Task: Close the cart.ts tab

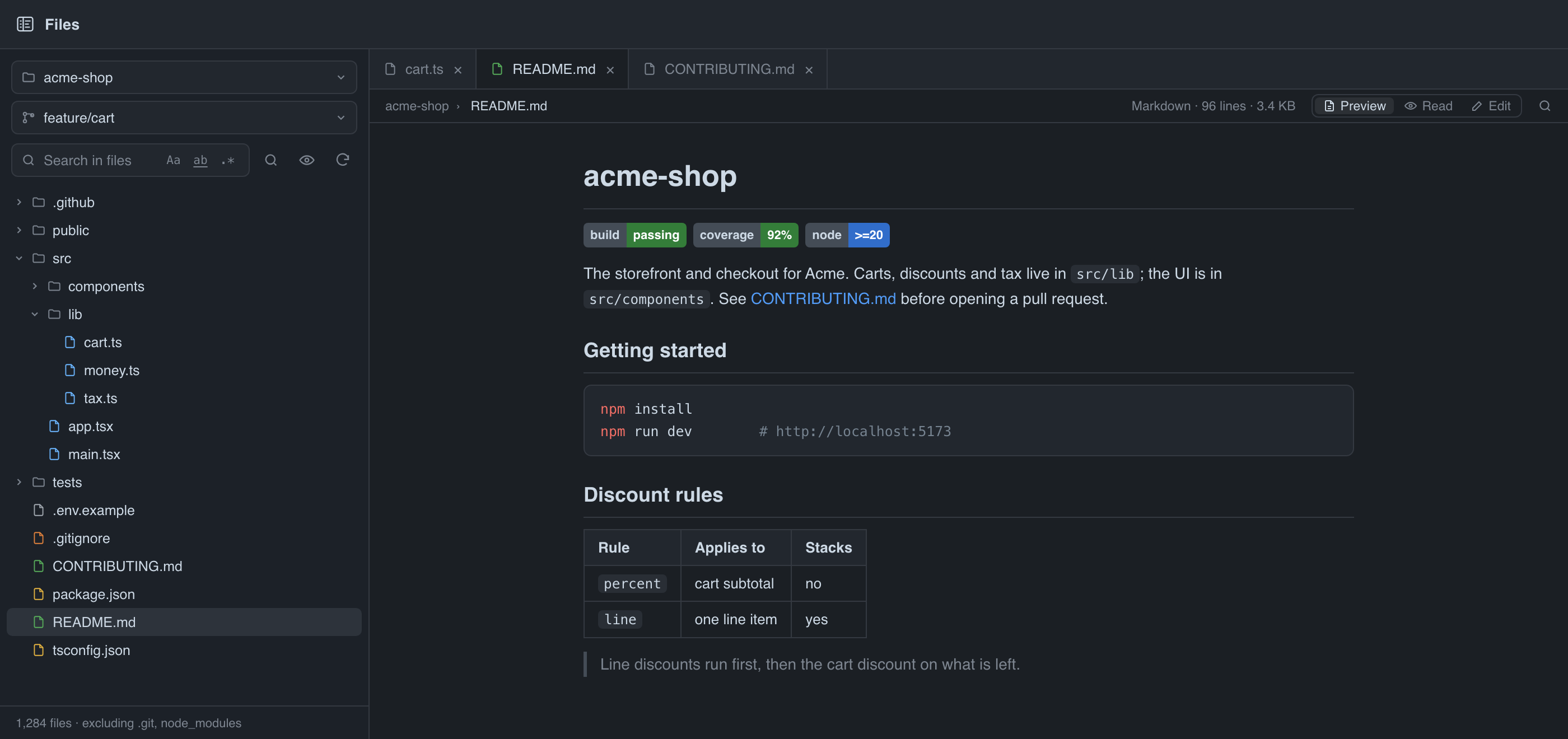Action: (458, 70)
